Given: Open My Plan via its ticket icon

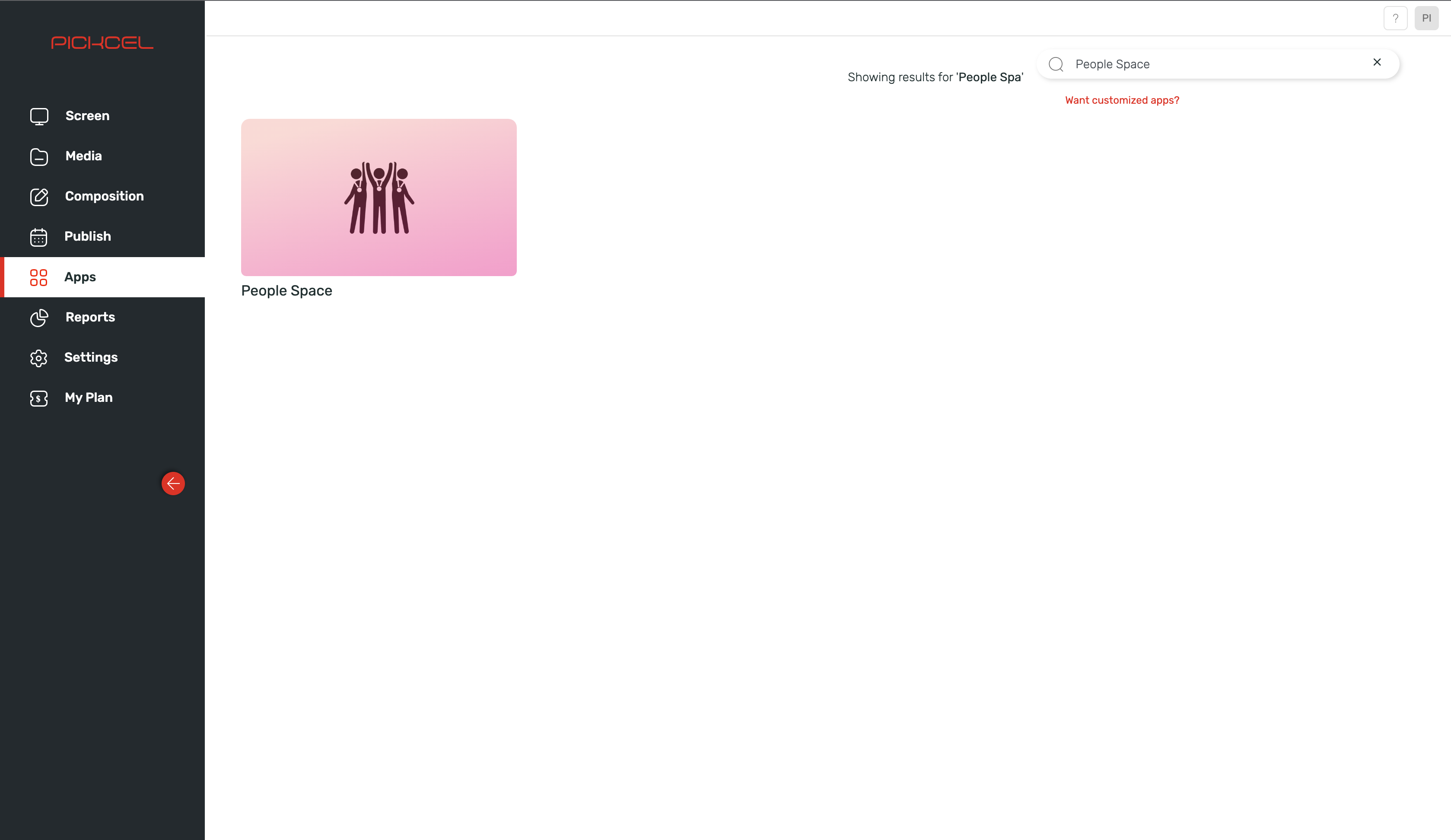Looking at the screenshot, I should pos(38,398).
